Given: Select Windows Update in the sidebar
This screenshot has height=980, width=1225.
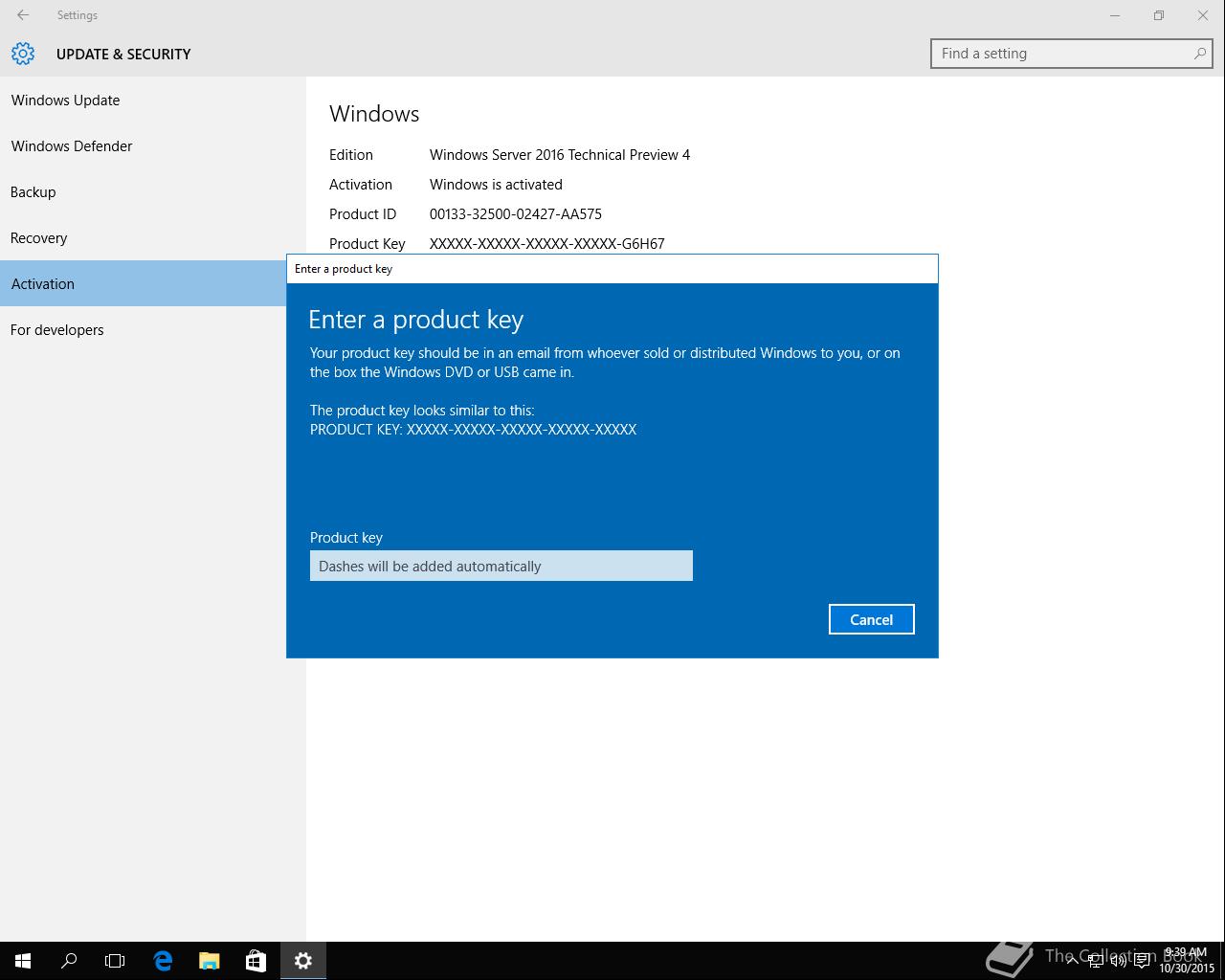Looking at the screenshot, I should pyautogui.click(x=65, y=100).
